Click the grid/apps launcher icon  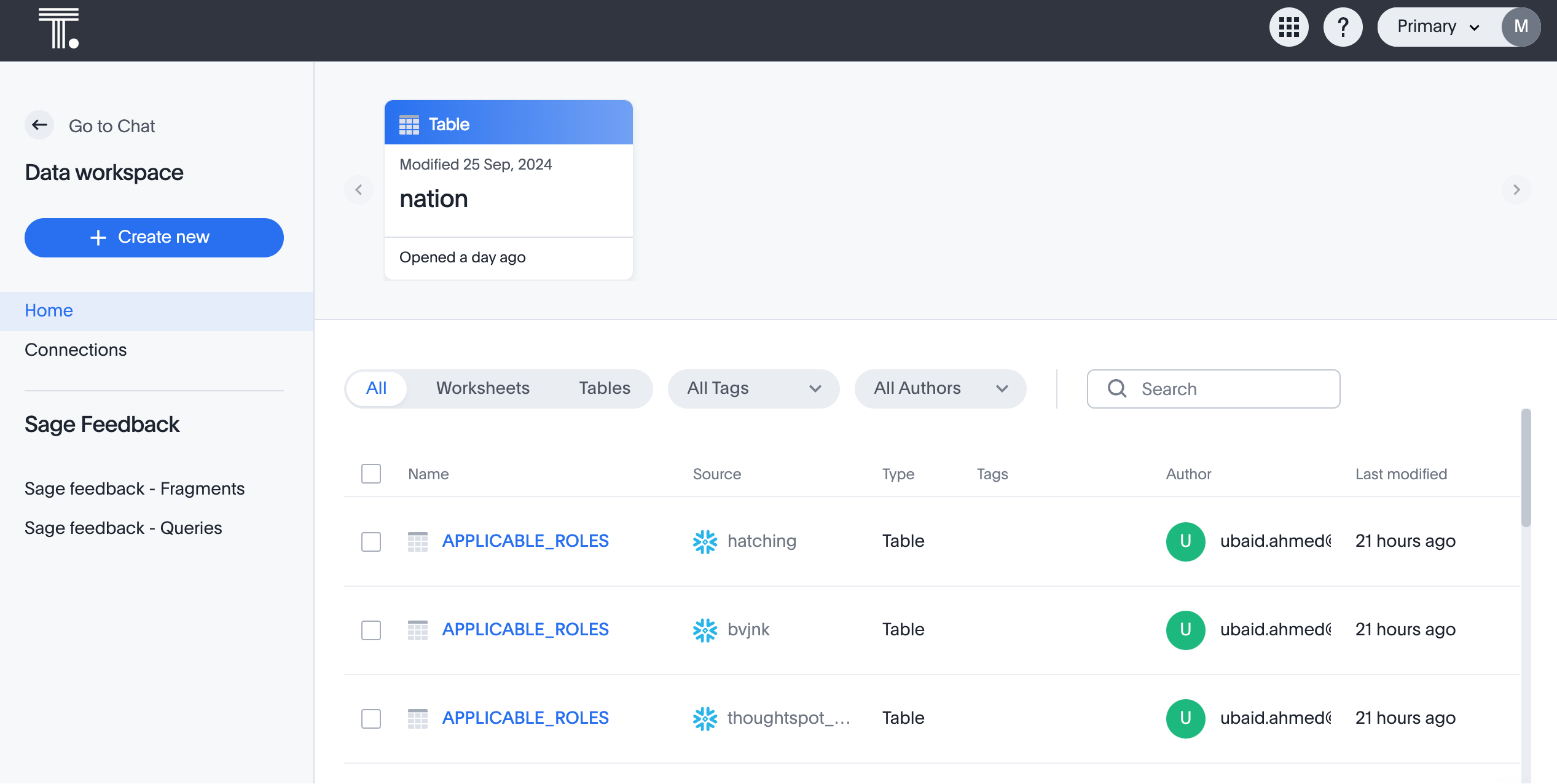tap(1289, 26)
